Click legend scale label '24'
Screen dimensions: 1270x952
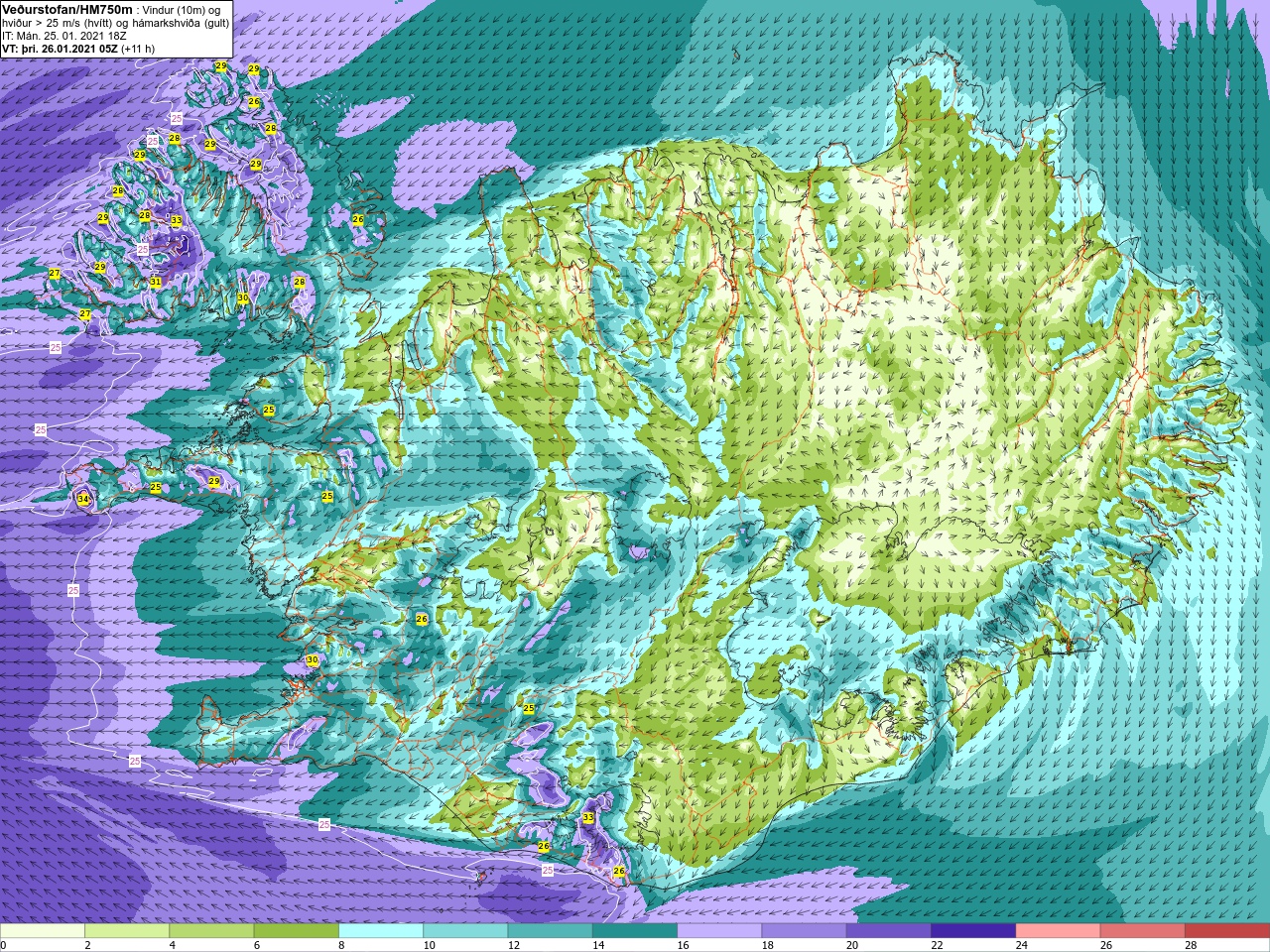(x=1022, y=945)
